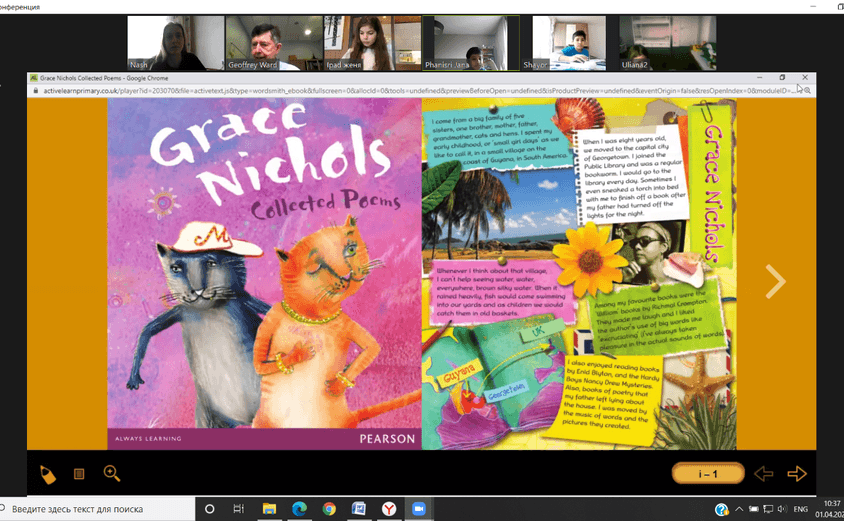This screenshot has height=521, width=844.
Task: Go to previous page with left arrow
Action: (763, 474)
